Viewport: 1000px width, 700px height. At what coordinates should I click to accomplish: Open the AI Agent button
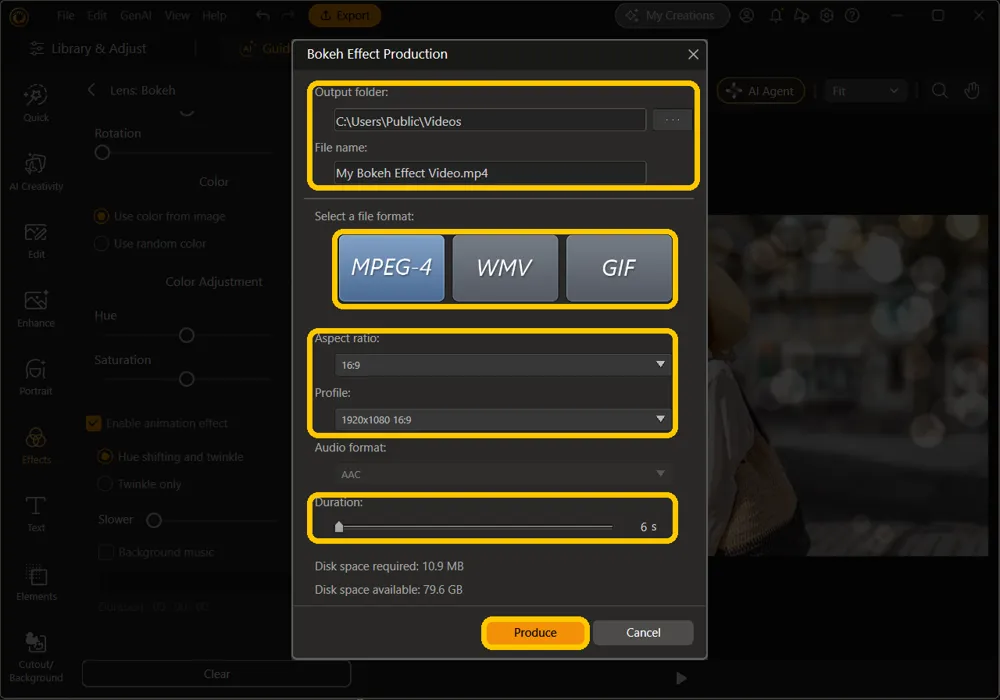click(x=761, y=91)
